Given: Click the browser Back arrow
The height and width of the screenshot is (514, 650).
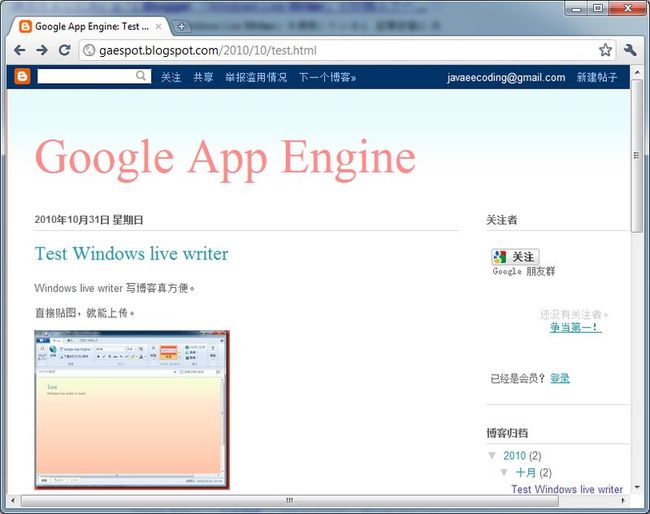Looking at the screenshot, I should [x=19, y=50].
